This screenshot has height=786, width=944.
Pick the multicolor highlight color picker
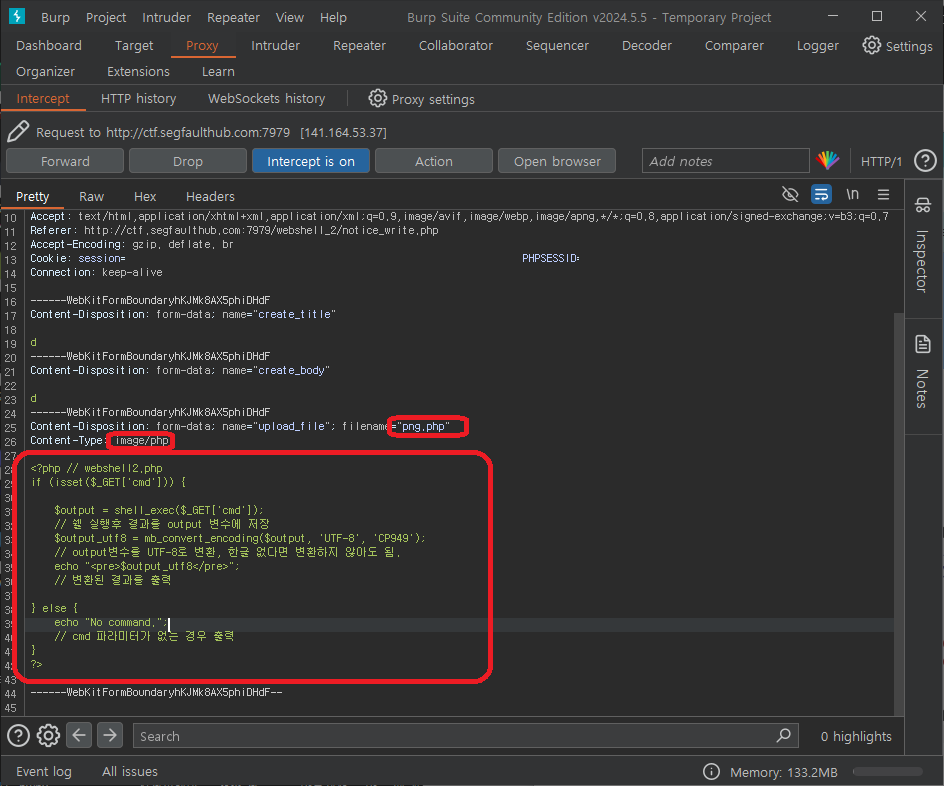pos(828,160)
